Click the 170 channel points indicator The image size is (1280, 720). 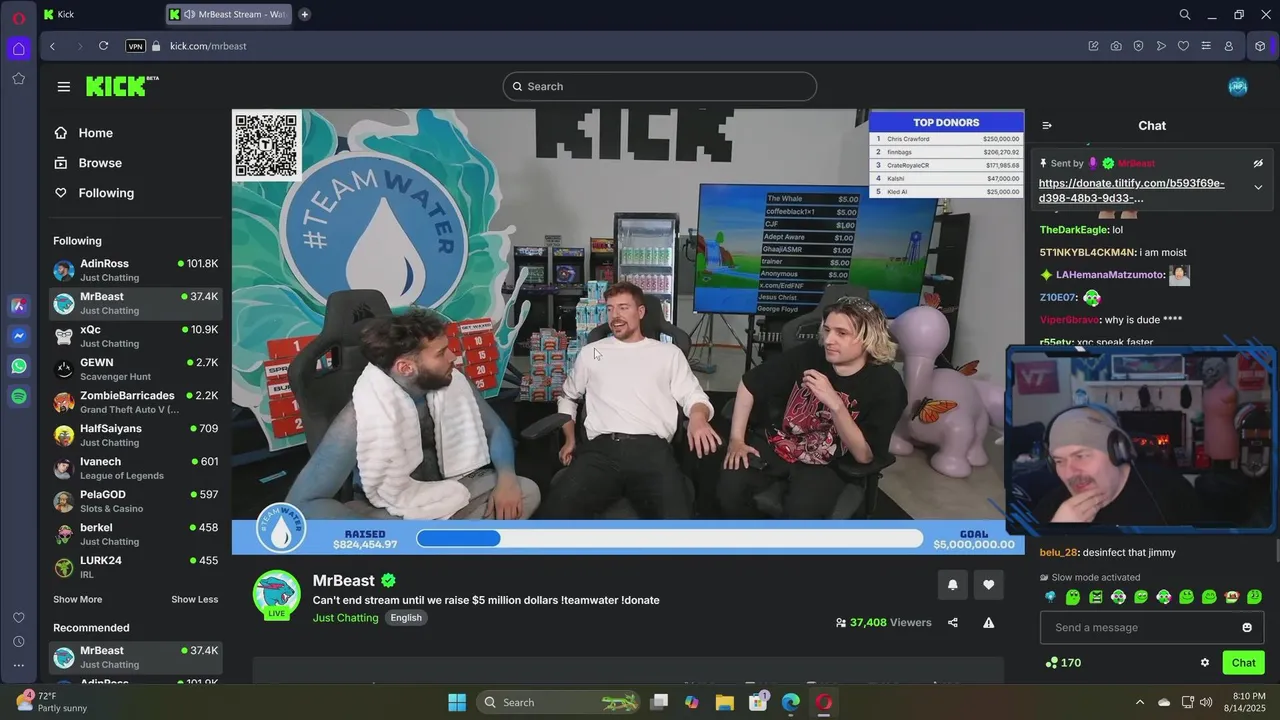(1063, 663)
